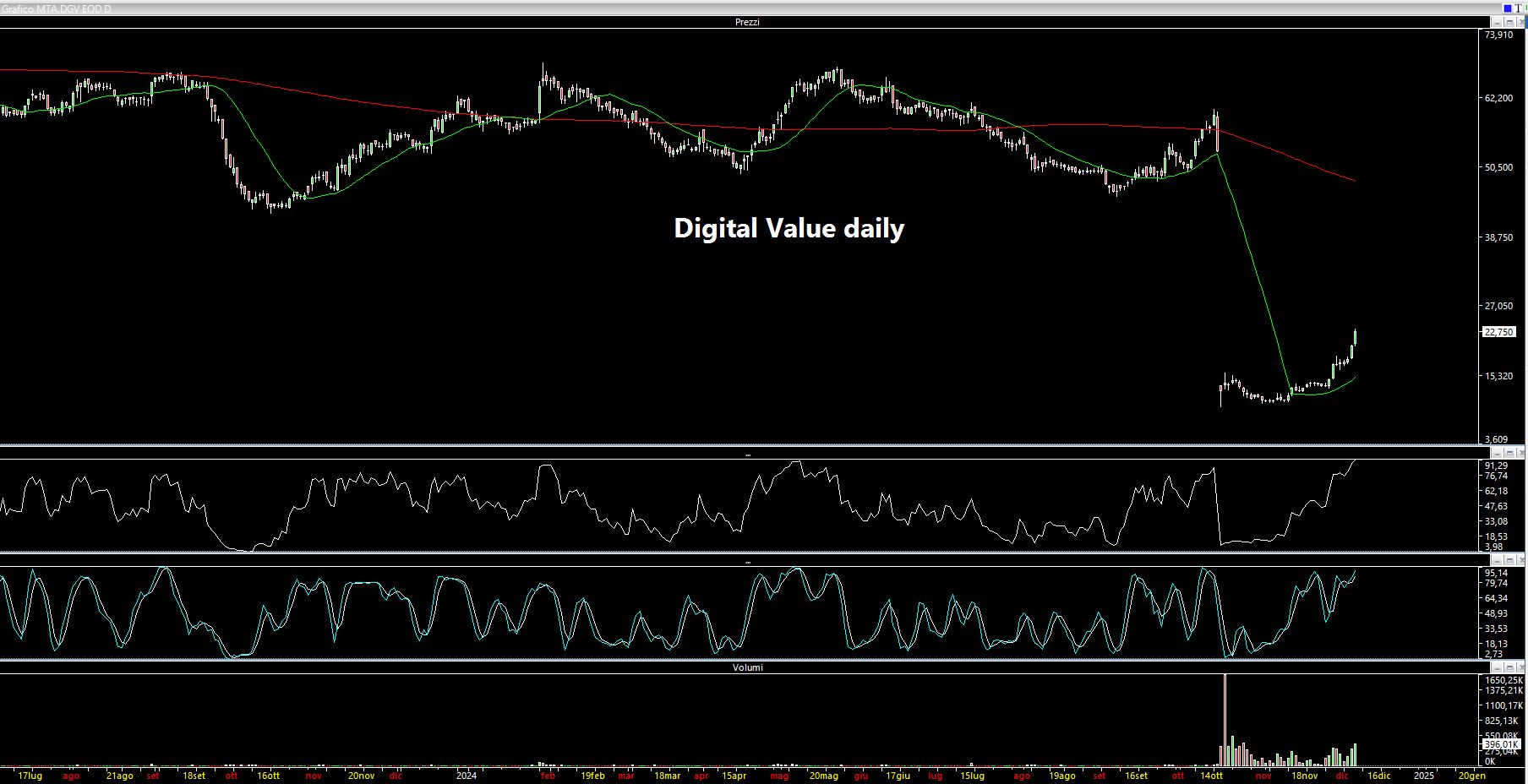Maximize the Prezzi price panel
Viewport: 1528px width, 784px height.
pyautogui.click(x=1509, y=22)
